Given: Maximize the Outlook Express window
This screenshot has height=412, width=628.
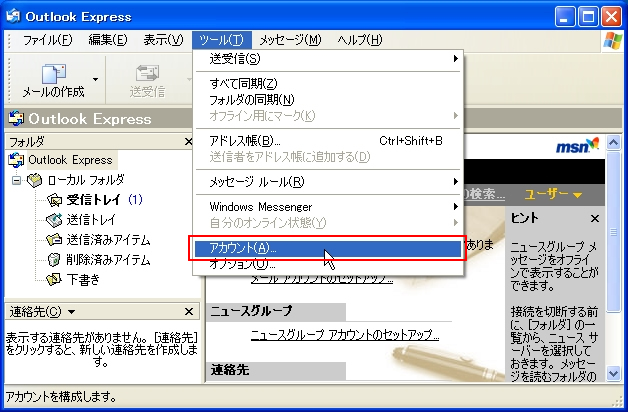Looking at the screenshot, I should 588,17.
